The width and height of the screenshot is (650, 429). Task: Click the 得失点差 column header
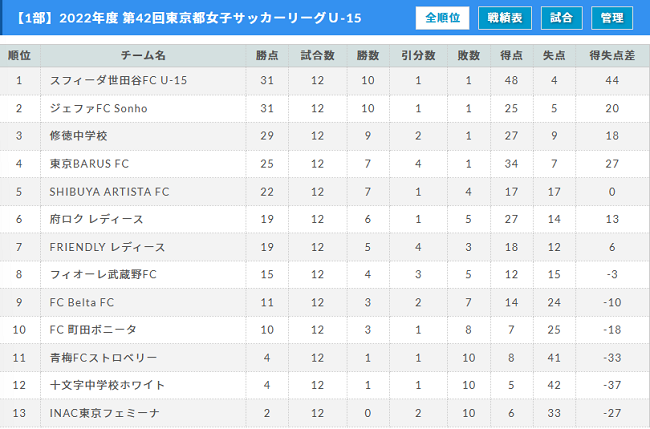(x=612, y=55)
